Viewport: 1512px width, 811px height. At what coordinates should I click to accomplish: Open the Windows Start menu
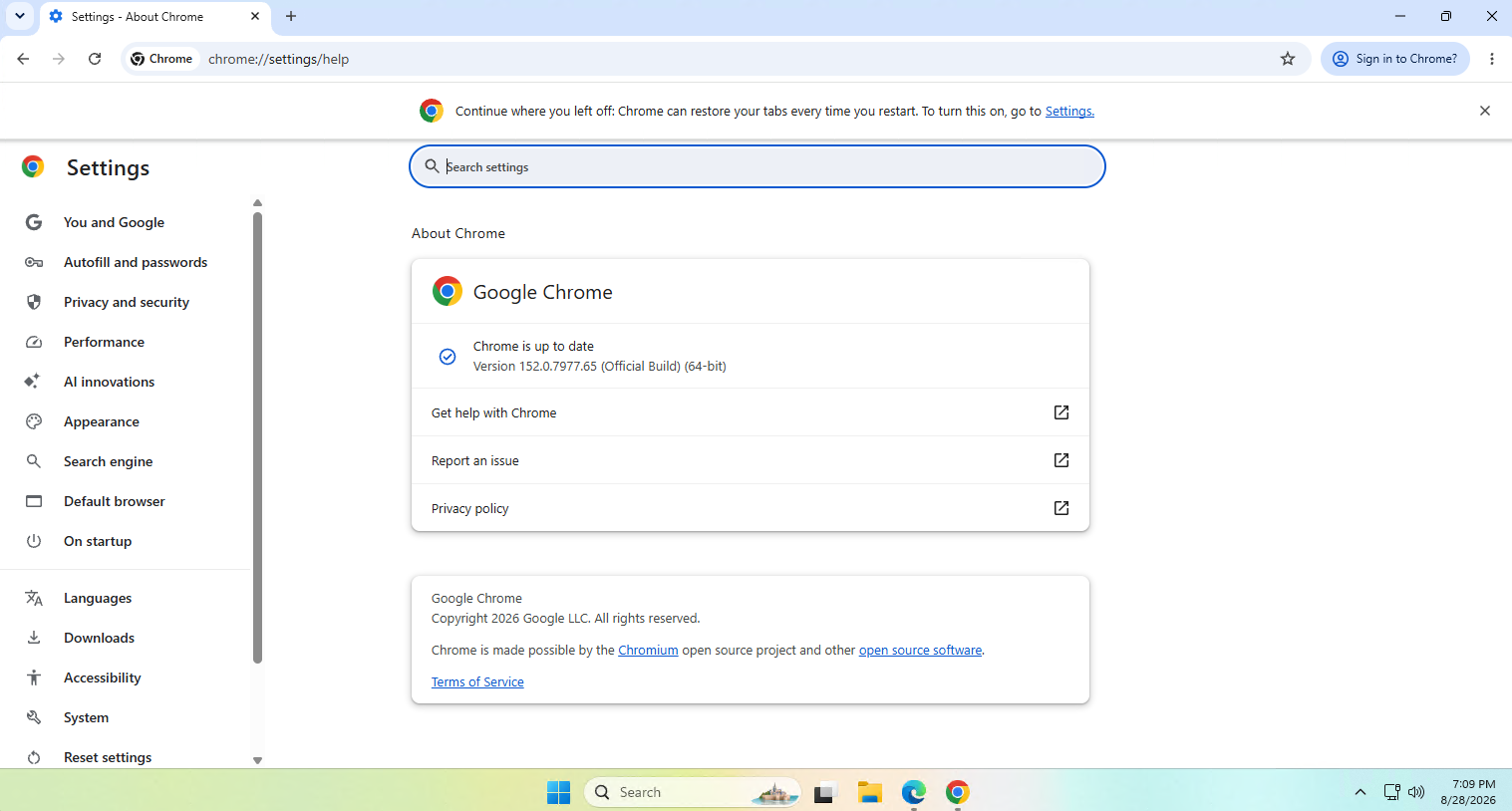coord(559,792)
